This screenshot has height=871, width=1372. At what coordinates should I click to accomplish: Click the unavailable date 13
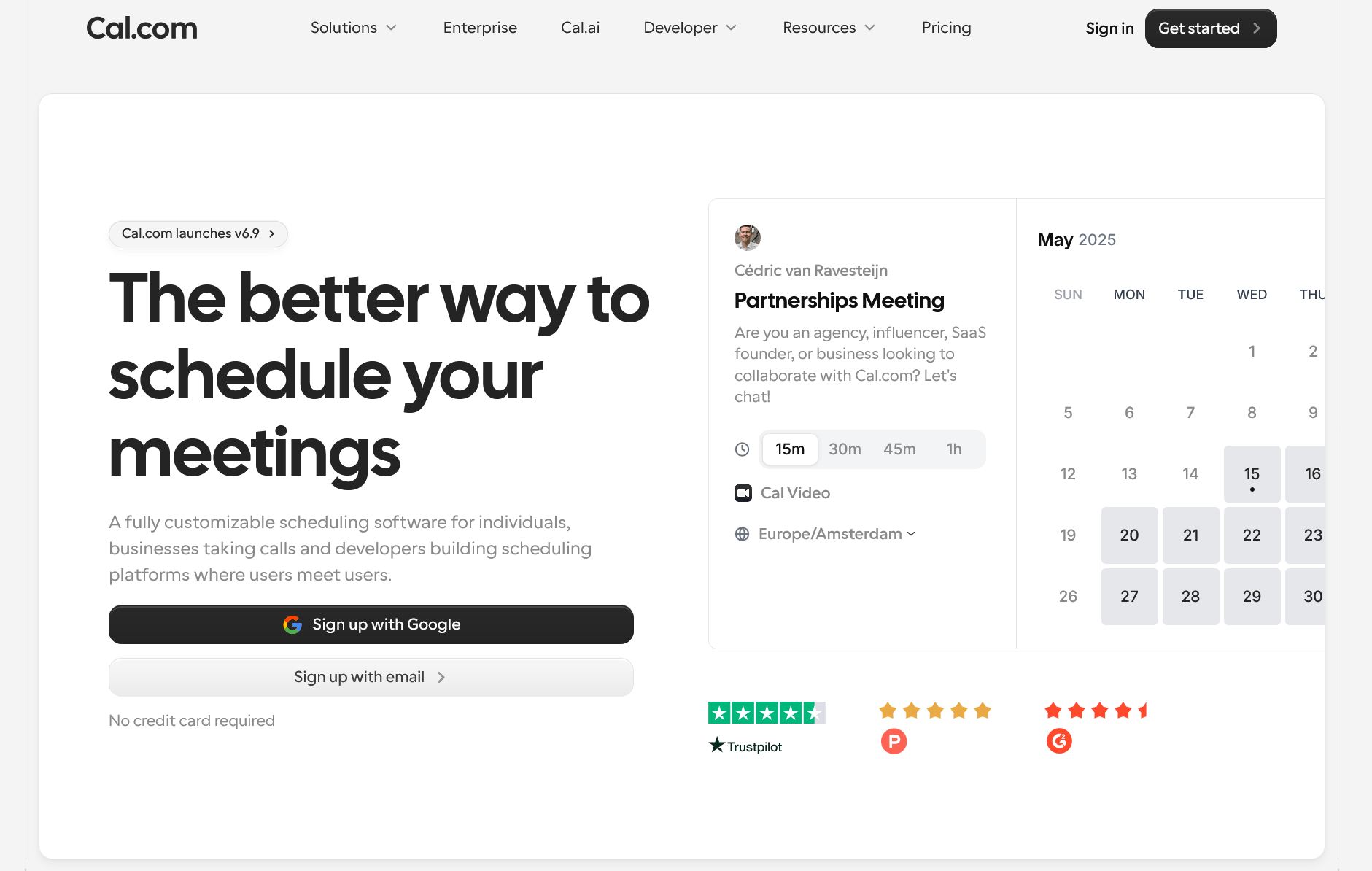click(x=1129, y=474)
